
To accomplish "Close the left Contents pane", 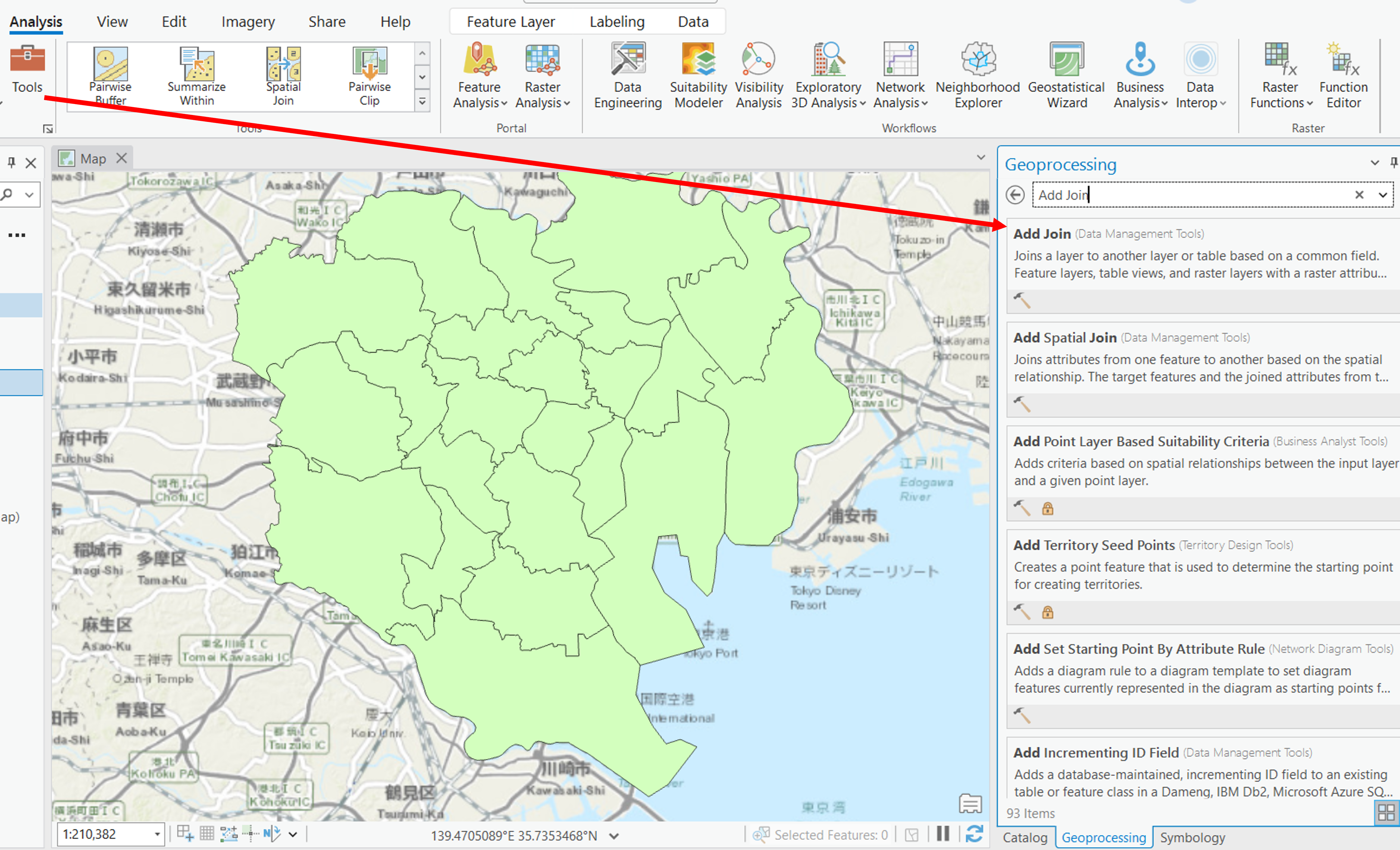I will point(31,163).
